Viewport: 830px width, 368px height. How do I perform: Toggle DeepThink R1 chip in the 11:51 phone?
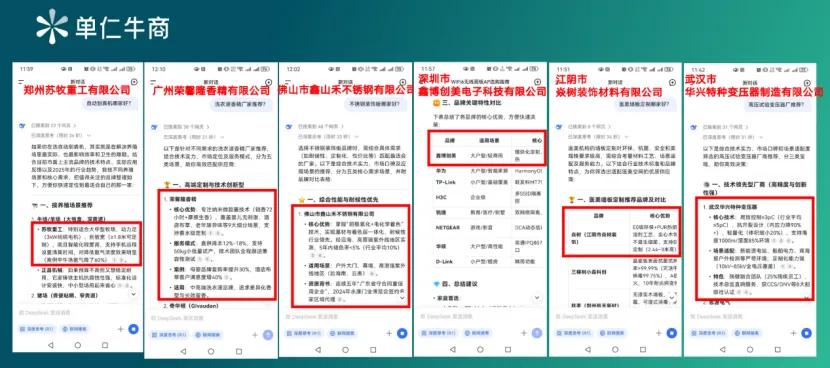pyautogui.click(x=574, y=333)
